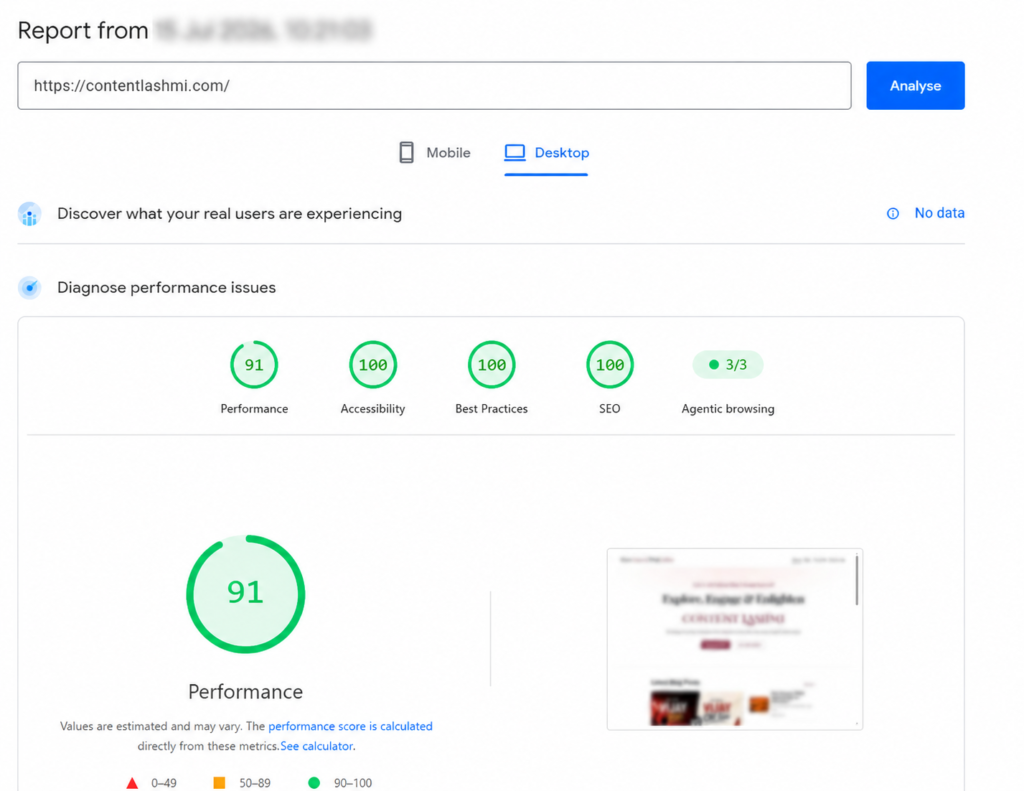Click the mobile phone icon
The width and height of the screenshot is (1024, 791).
point(406,152)
